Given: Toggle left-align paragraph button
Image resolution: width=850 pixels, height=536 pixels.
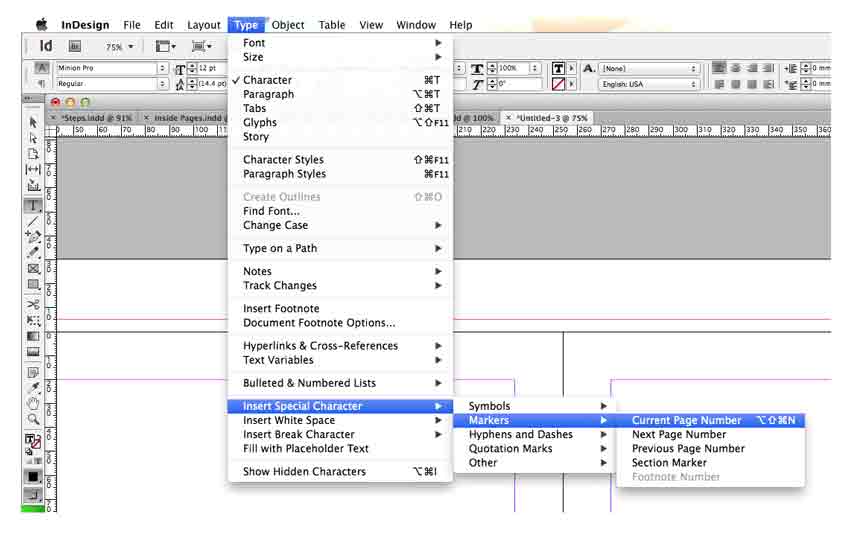Looking at the screenshot, I should click(719, 68).
